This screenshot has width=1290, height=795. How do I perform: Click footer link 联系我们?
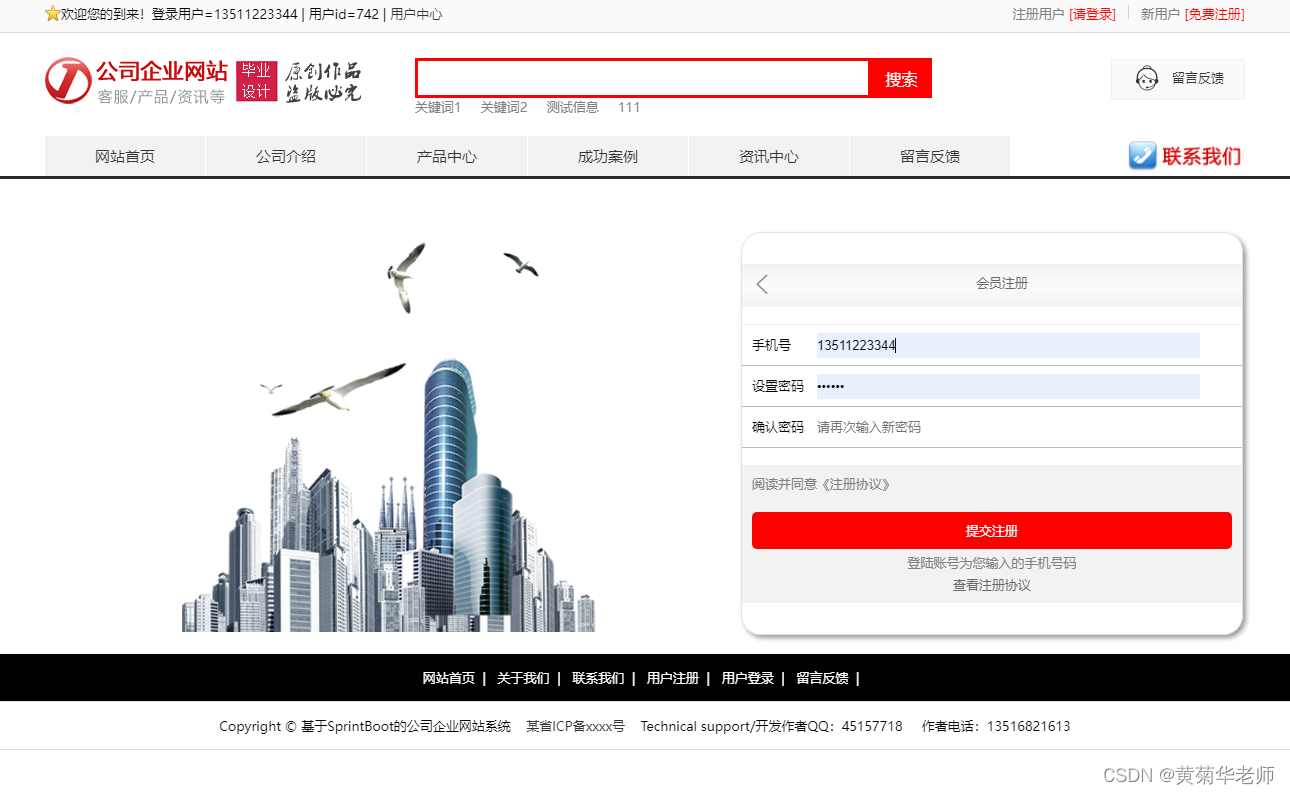598,678
